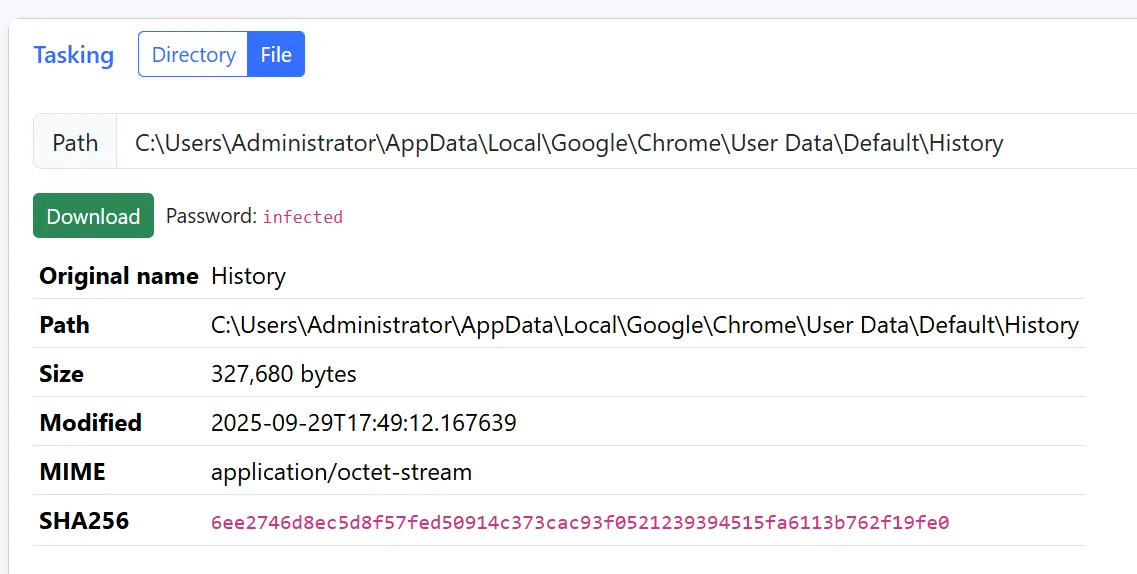The image size is (1137, 574).
Task: Click the Password label
Action: (x=211, y=216)
